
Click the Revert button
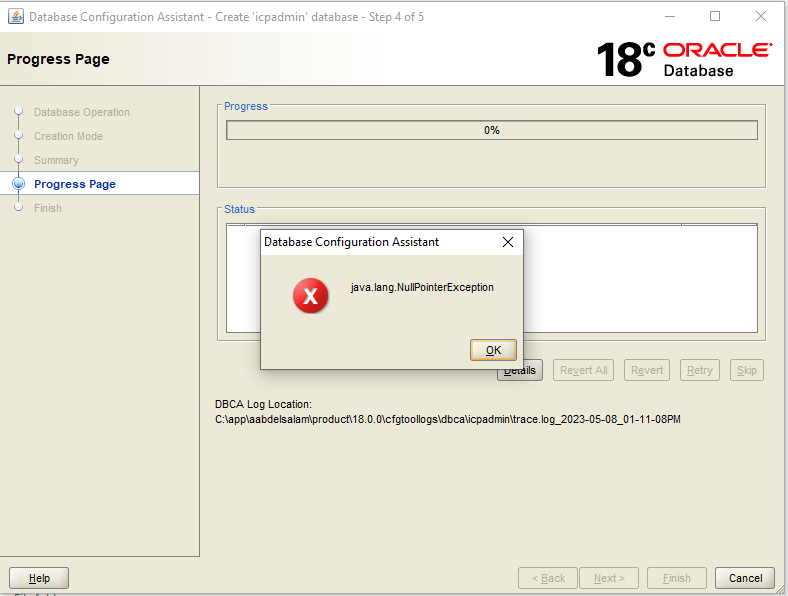pyautogui.click(x=647, y=370)
